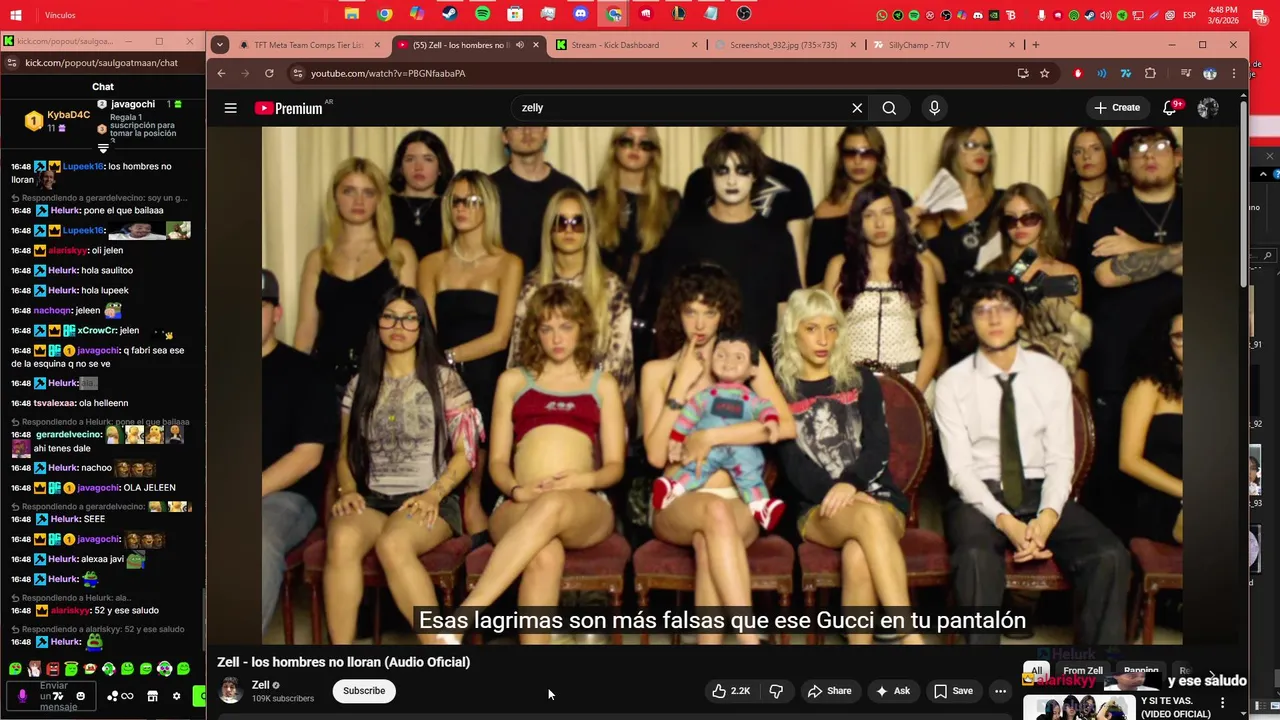Focus the Kick chat message input
The height and width of the screenshot is (720, 1280).
click(x=54, y=696)
